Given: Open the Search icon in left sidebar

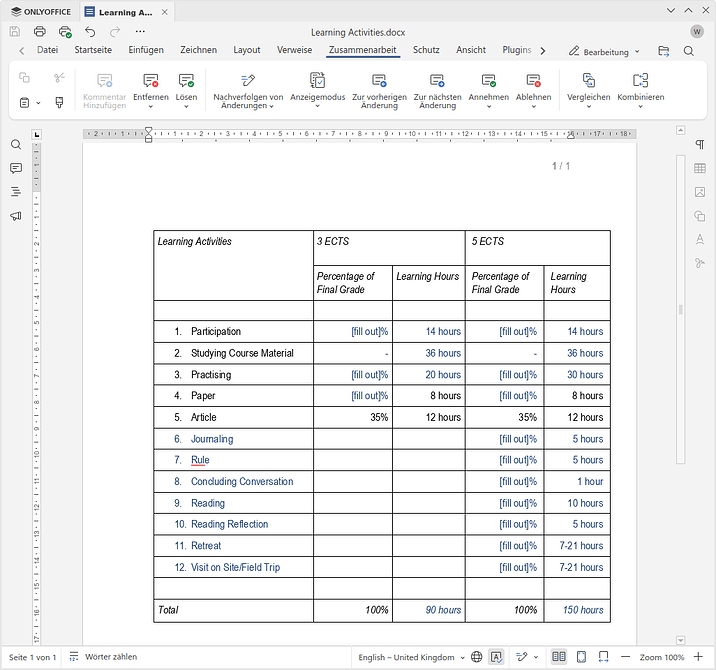Looking at the screenshot, I should coord(16,145).
